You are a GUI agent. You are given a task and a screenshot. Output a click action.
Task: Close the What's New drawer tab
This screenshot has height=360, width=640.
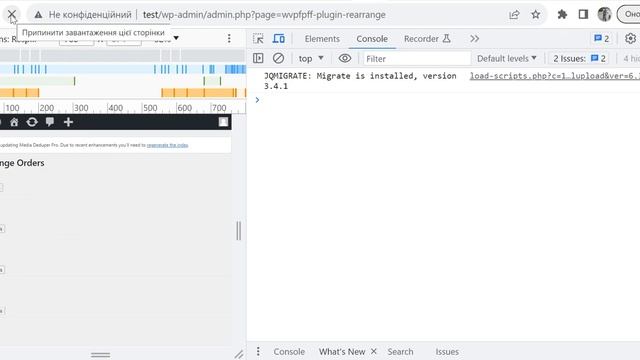[x=373, y=351]
